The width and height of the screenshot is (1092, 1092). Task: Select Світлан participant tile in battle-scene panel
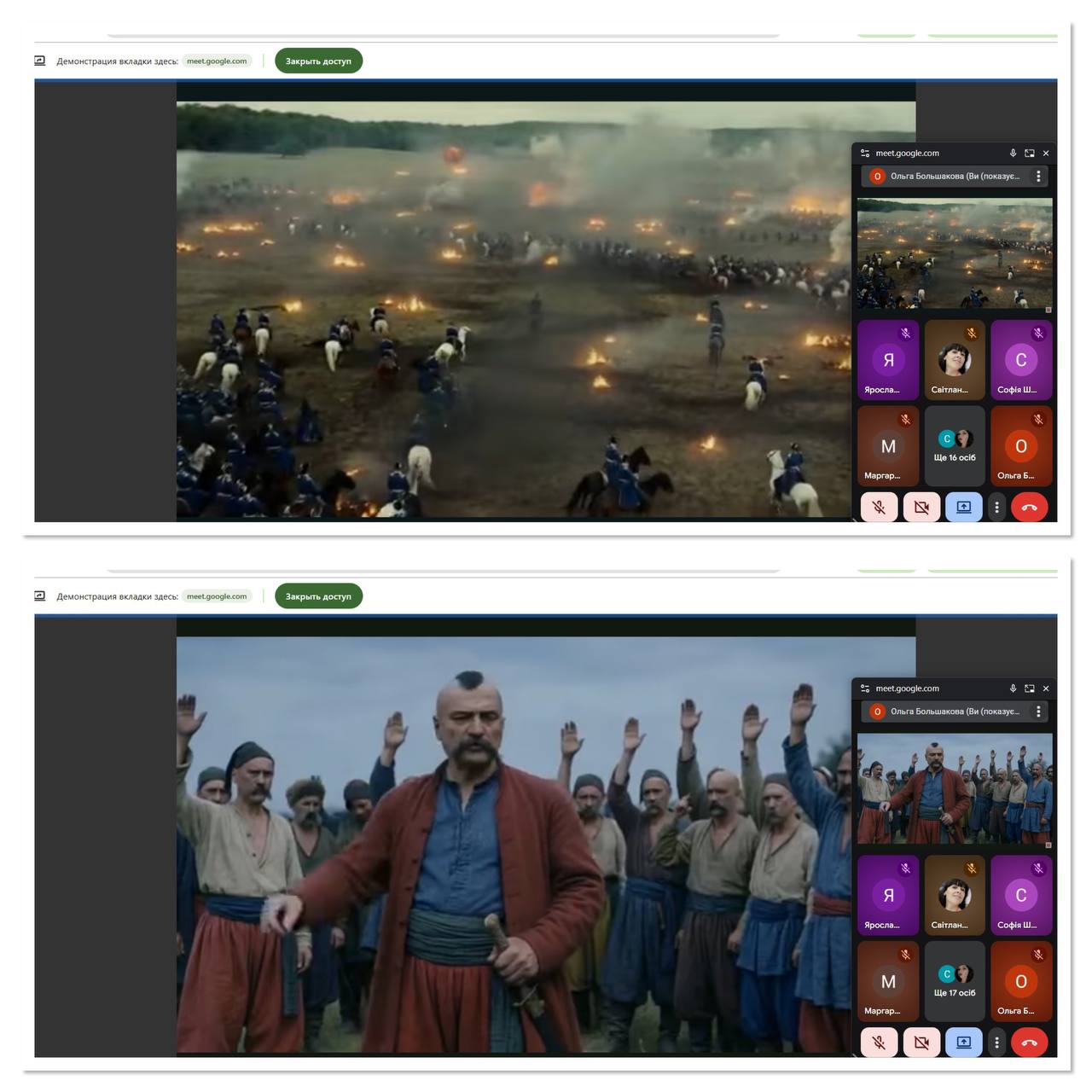tap(955, 359)
